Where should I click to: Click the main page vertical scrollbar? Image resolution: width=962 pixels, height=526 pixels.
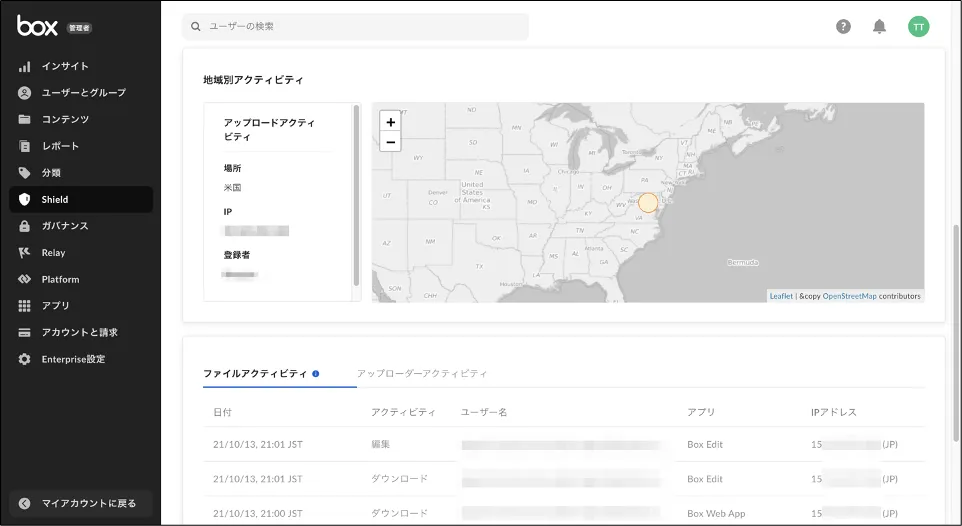pyautogui.click(x=956, y=330)
